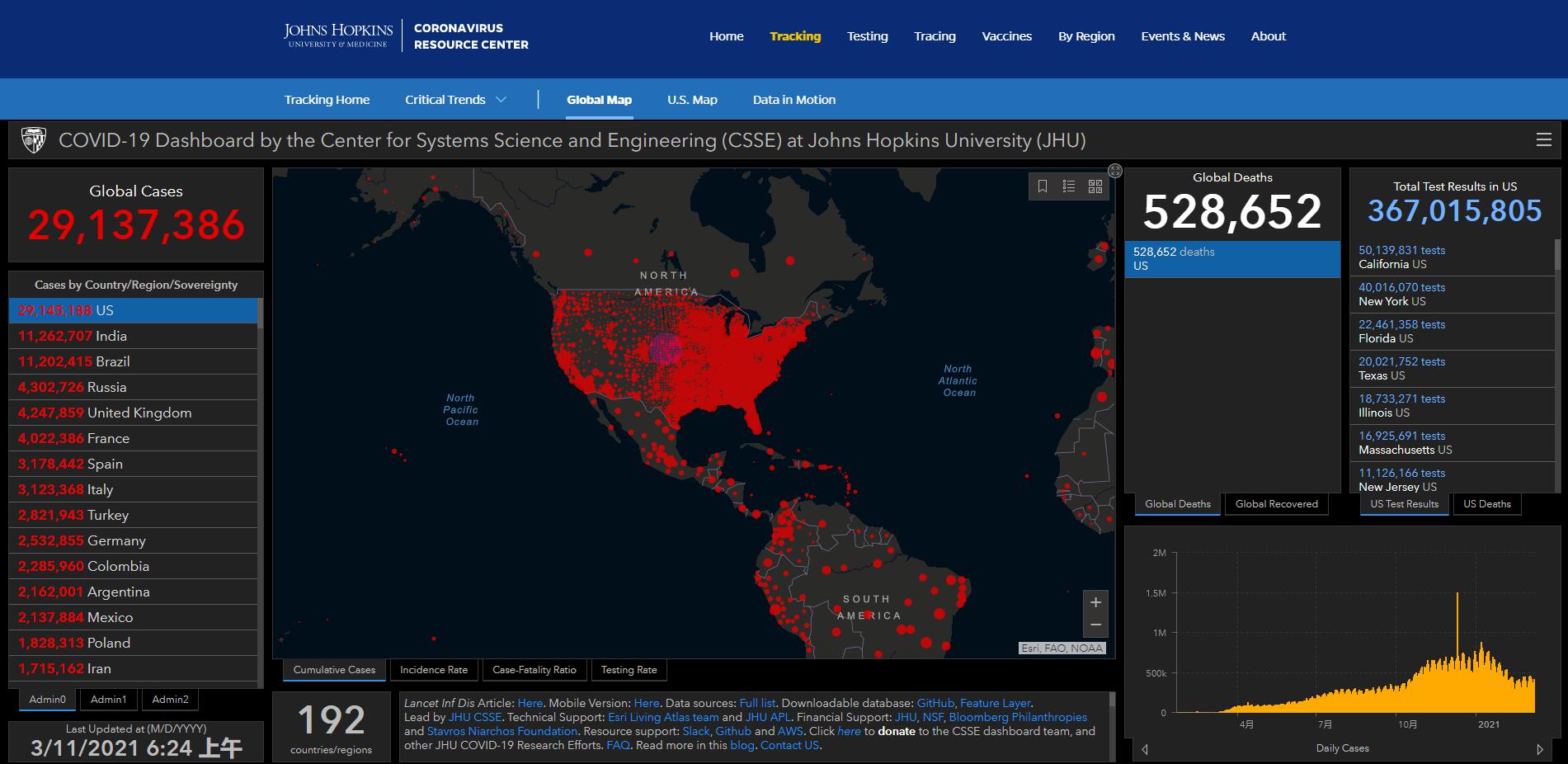
Task: Switch to the Admin2 tab
Action: [170, 700]
